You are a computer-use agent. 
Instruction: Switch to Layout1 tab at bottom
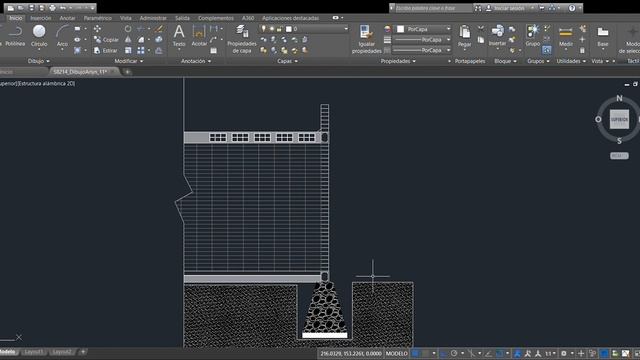tap(33, 352)
